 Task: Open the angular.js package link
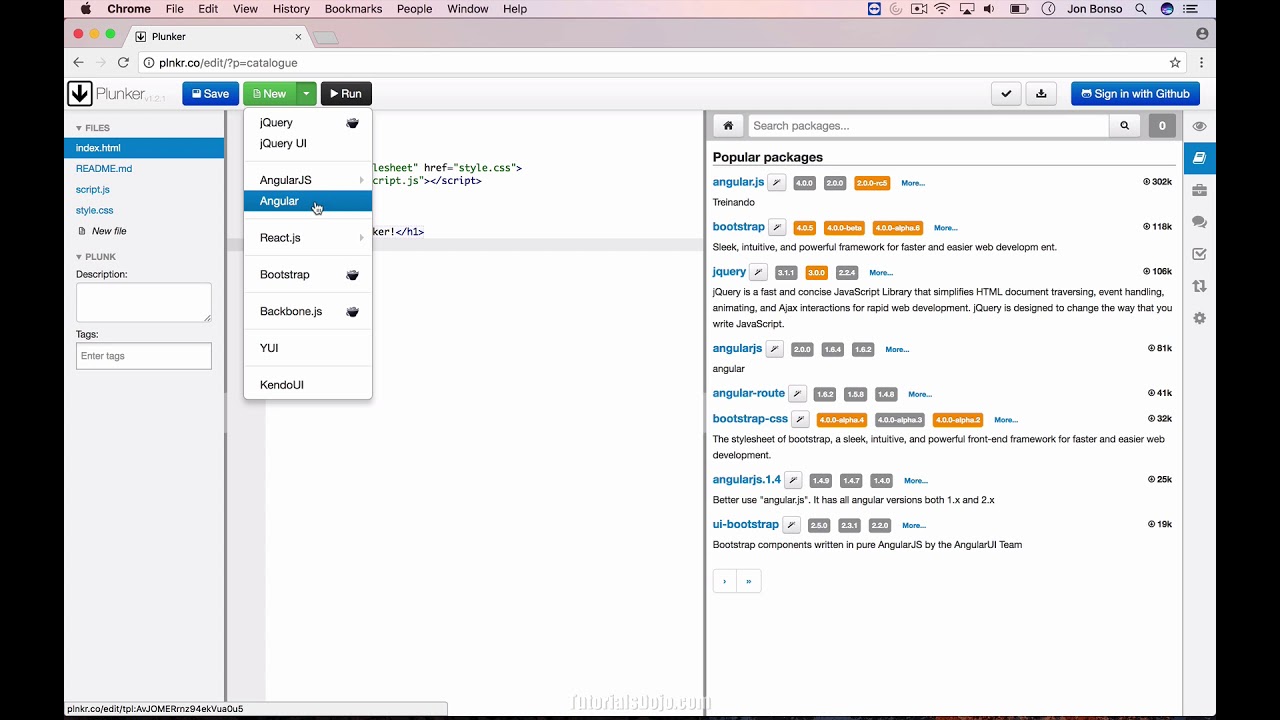tap(738, 182)
